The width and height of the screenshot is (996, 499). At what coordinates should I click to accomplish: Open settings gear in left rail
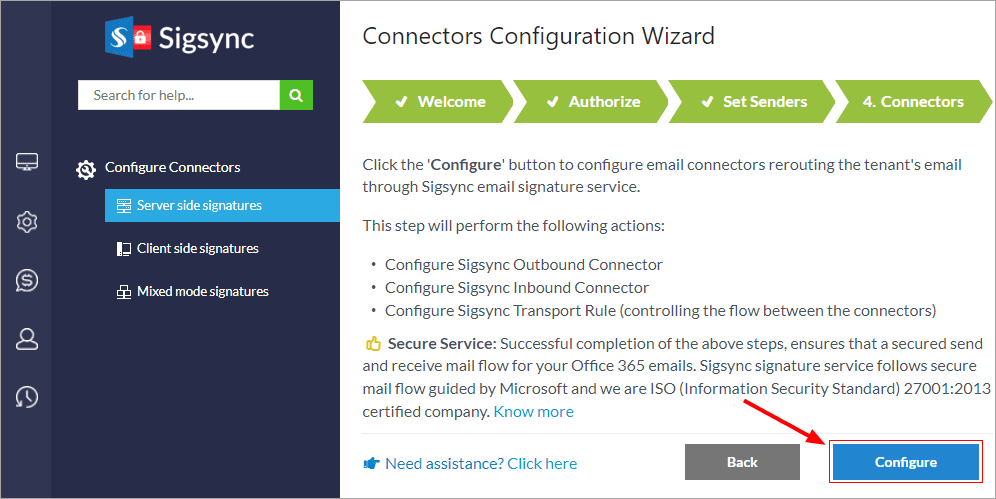pos(27,221)
